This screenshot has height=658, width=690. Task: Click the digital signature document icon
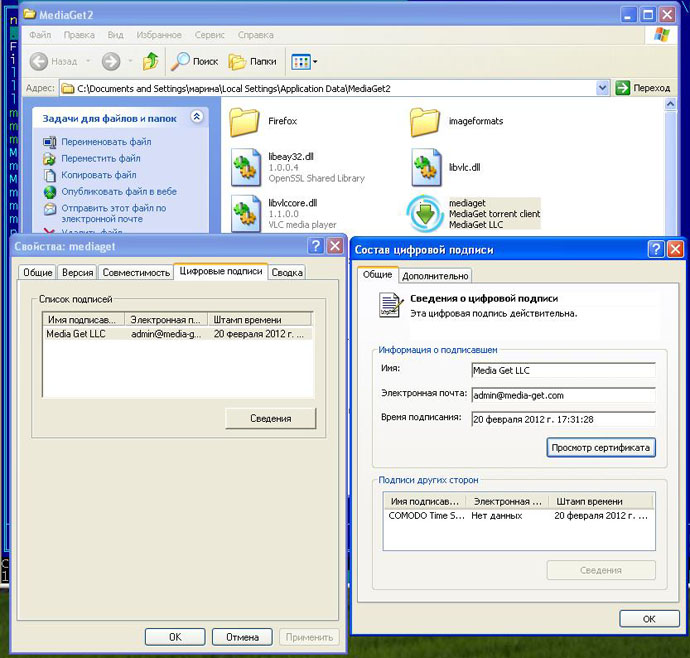coord(391,305)
